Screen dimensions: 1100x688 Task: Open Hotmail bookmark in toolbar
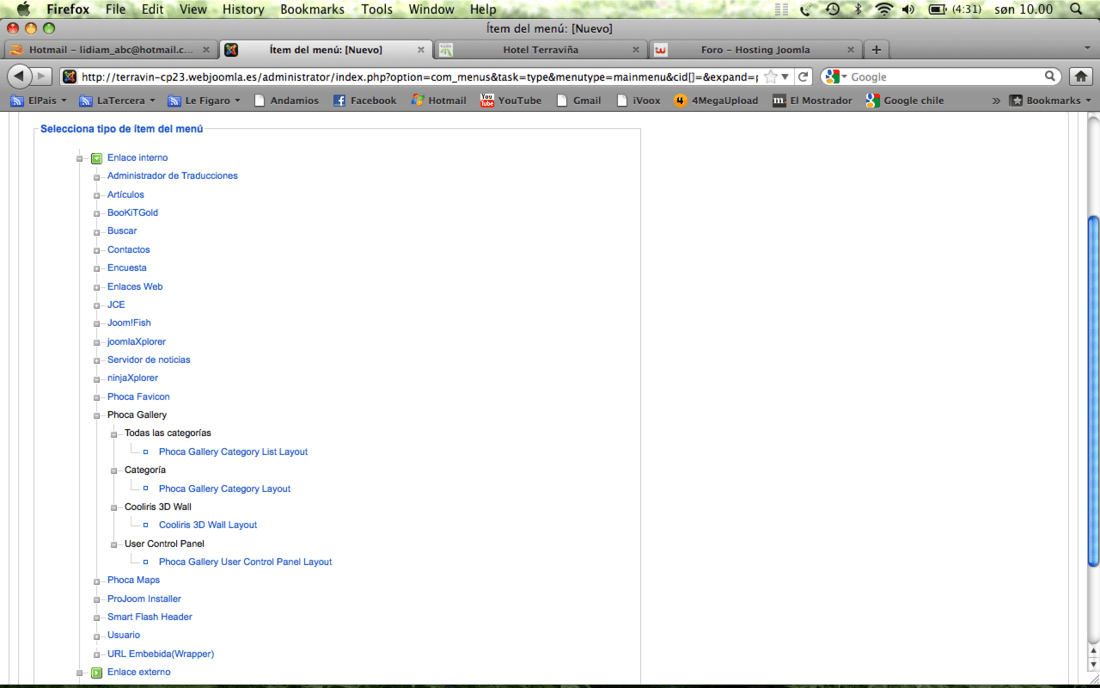pos(438,100)
